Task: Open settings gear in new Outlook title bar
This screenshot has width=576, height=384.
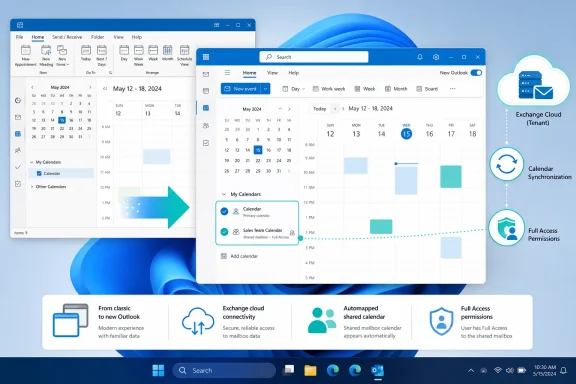Action: pyautogui.click(x=436, y=57)
